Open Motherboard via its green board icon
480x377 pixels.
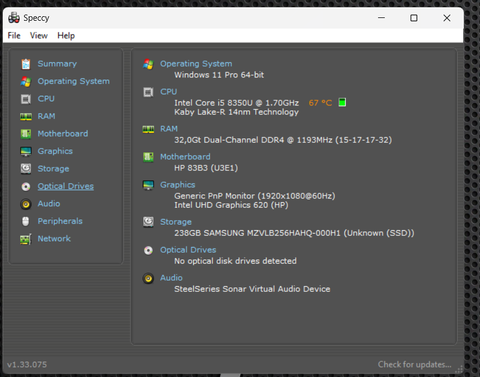(26, 134)
